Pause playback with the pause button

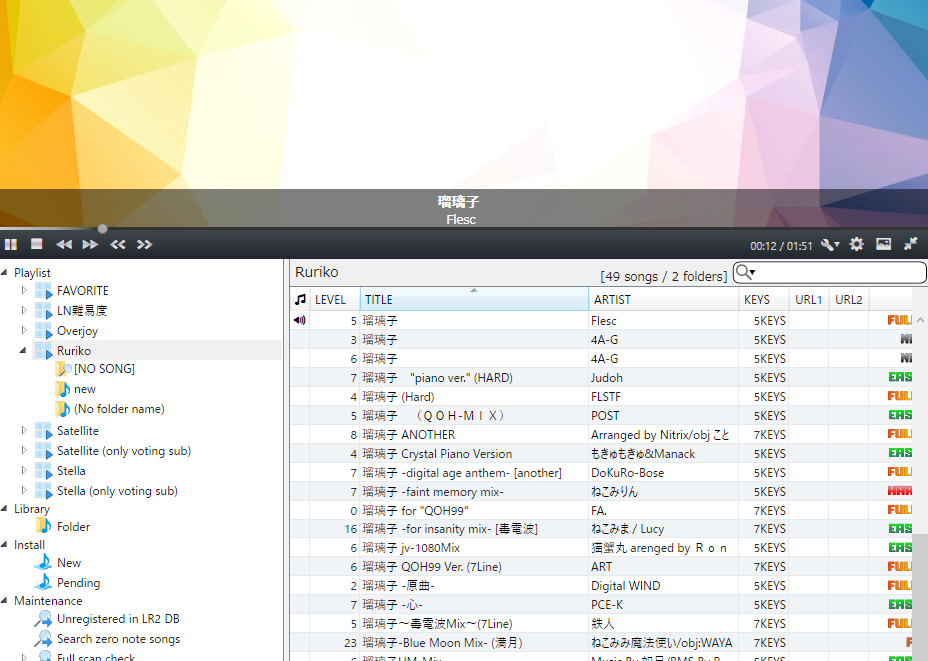click(x=11, y=244)
